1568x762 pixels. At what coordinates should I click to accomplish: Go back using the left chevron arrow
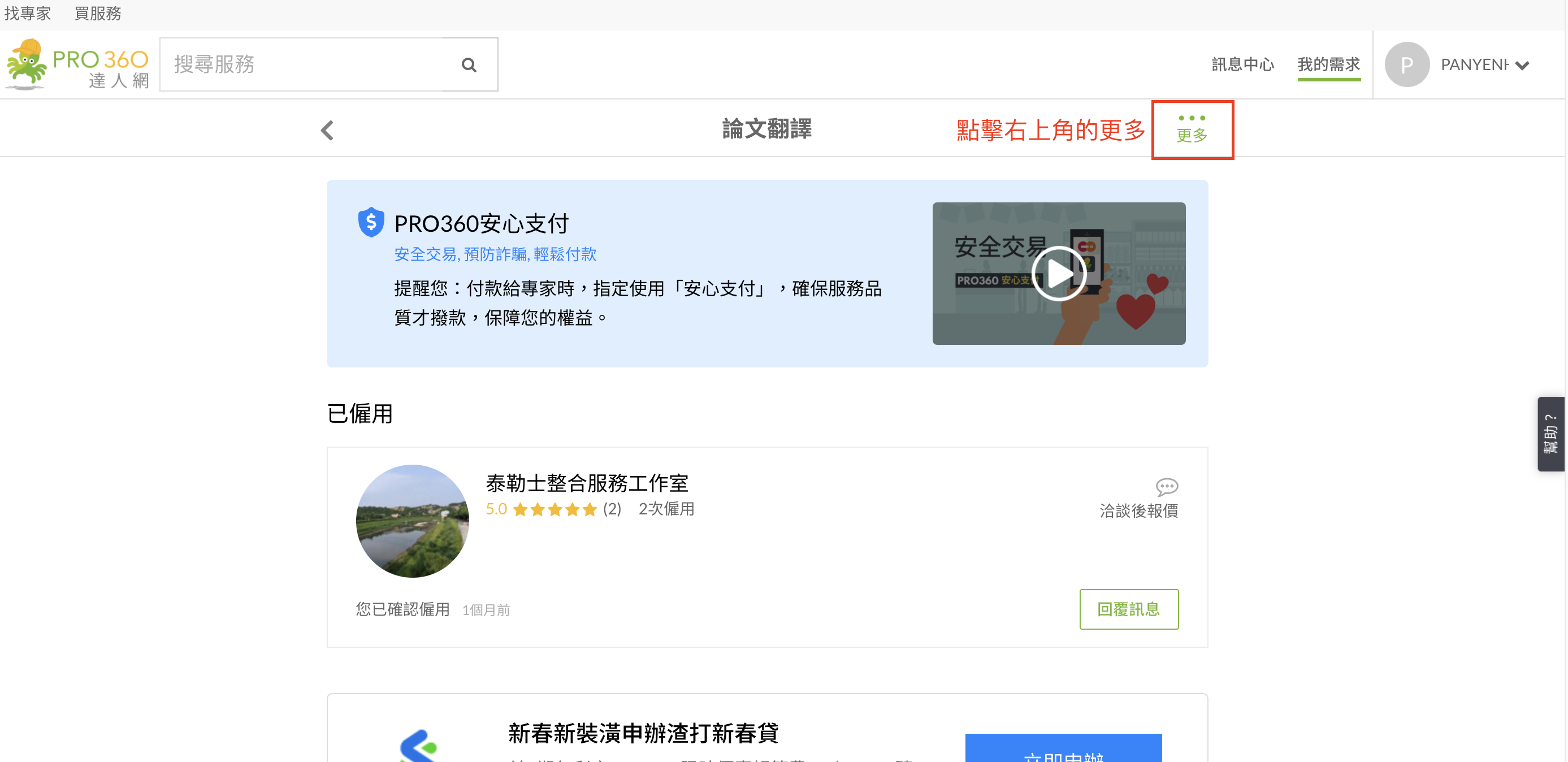(x=327, y=129)
